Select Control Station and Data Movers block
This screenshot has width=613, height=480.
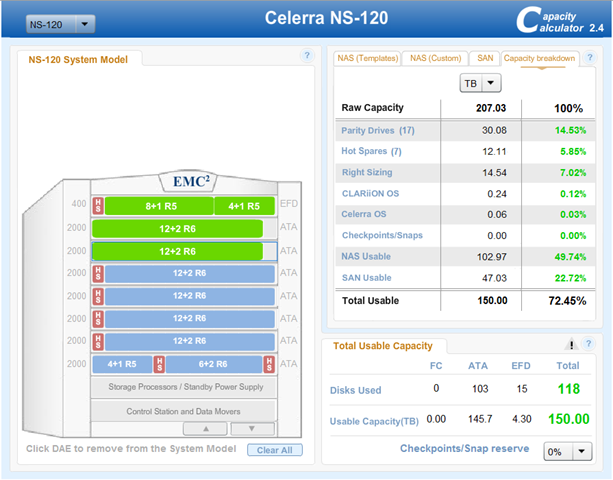183,411
